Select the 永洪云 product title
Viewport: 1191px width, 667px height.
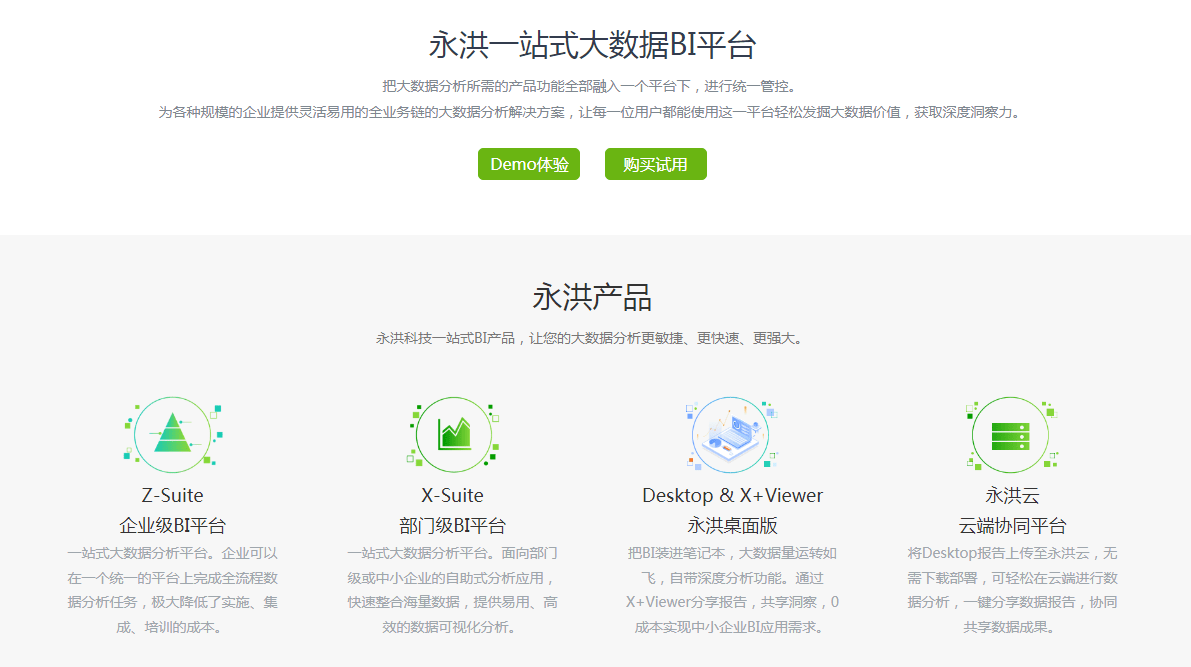(x=1012, y=495)
